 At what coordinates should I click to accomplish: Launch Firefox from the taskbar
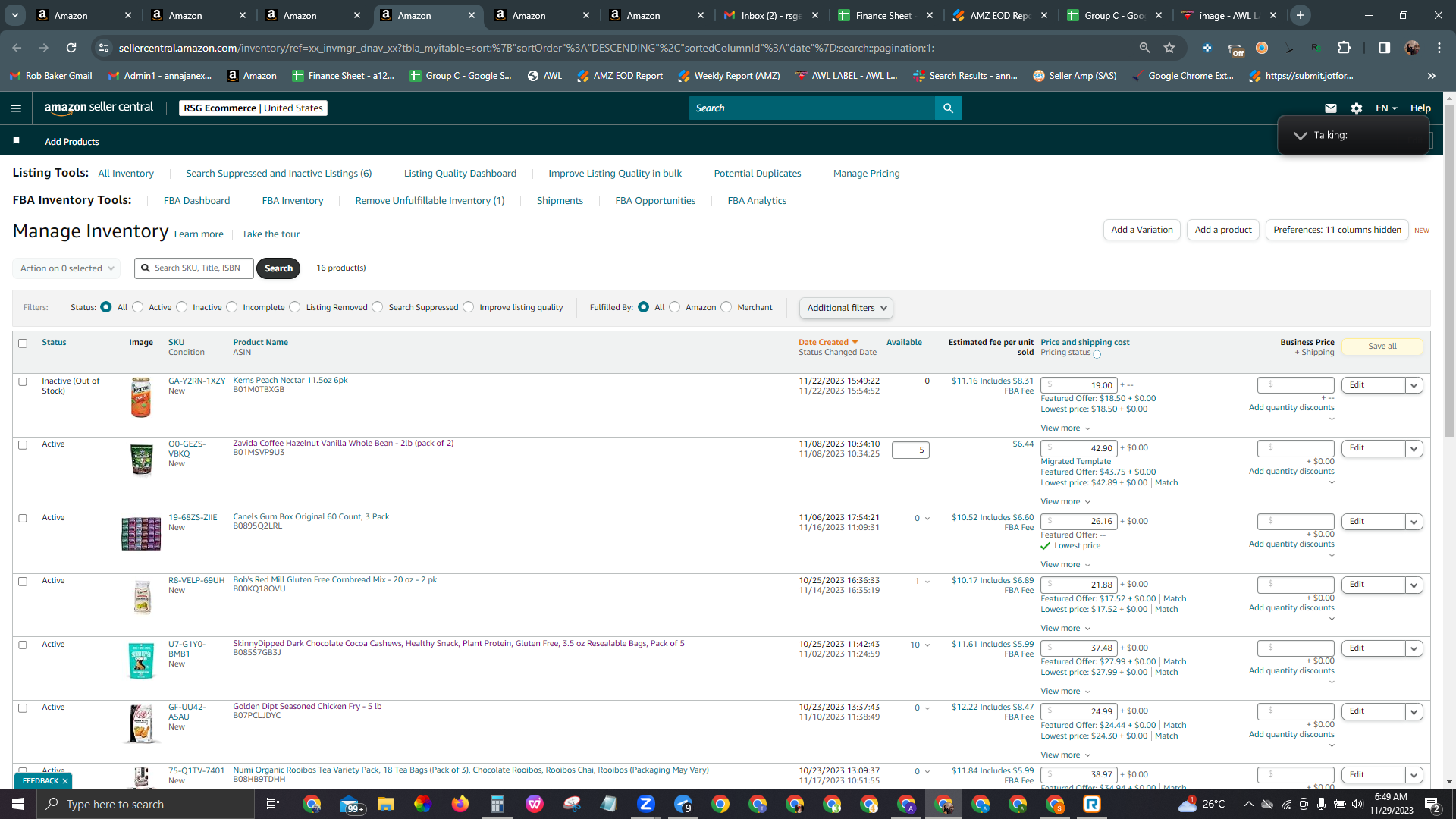pyautogui.click(x=460, y=804)
